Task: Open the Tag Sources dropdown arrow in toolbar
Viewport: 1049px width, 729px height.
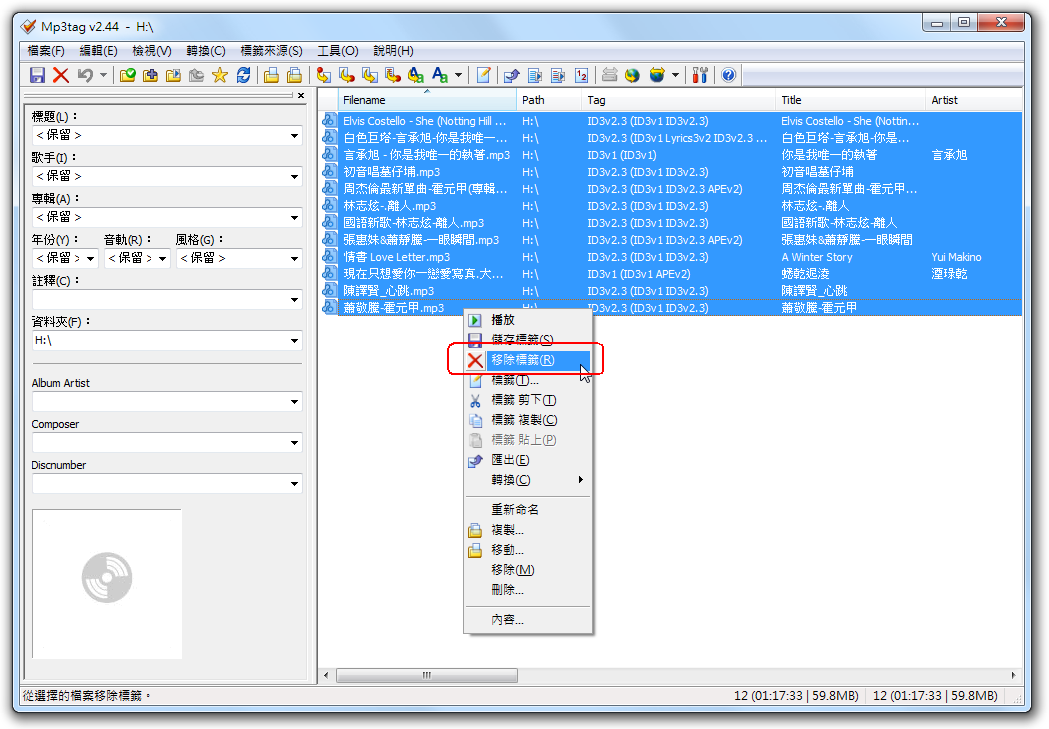Action: point(676,75)
